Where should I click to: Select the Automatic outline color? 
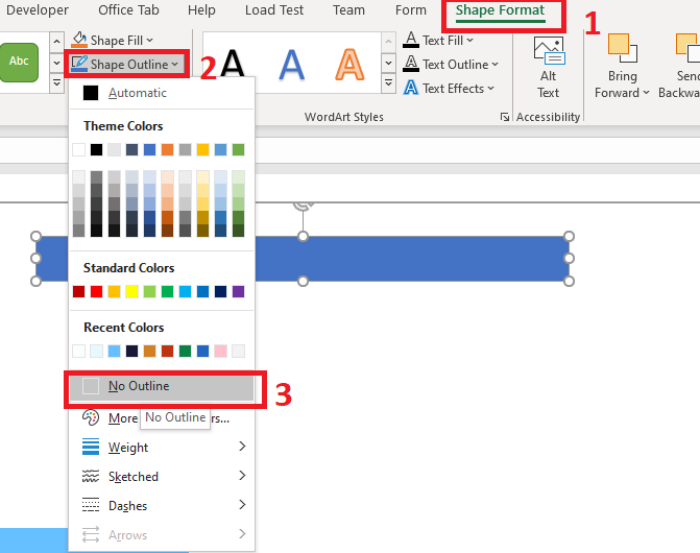click(x=162, y=93)
